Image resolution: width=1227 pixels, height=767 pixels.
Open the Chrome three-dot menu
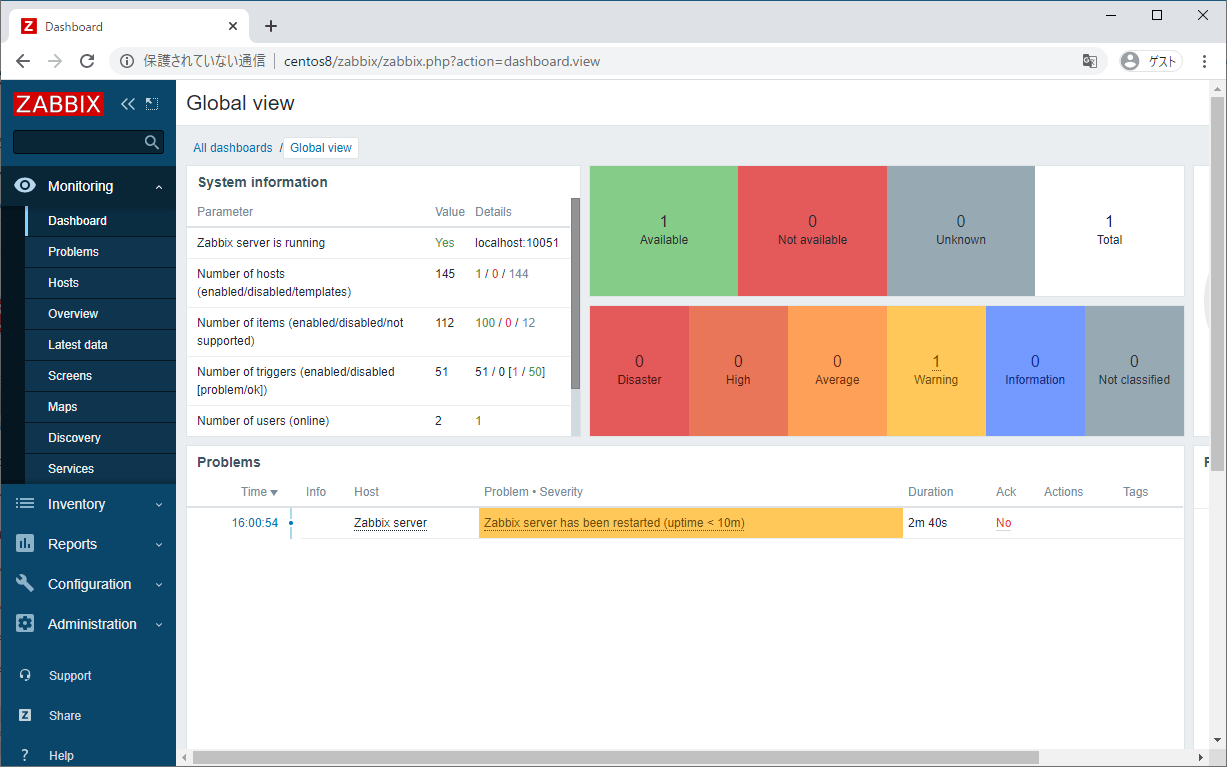(1204, 61)
